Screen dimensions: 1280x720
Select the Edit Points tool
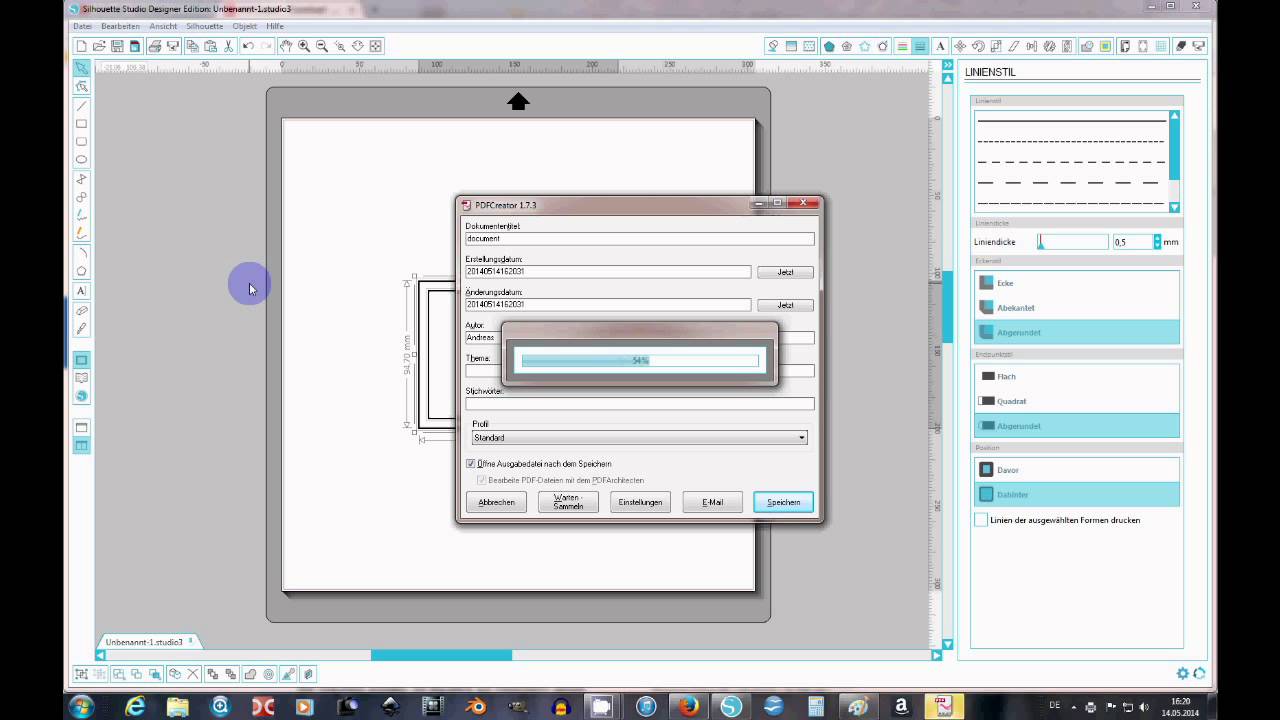[x=82, y=87]
